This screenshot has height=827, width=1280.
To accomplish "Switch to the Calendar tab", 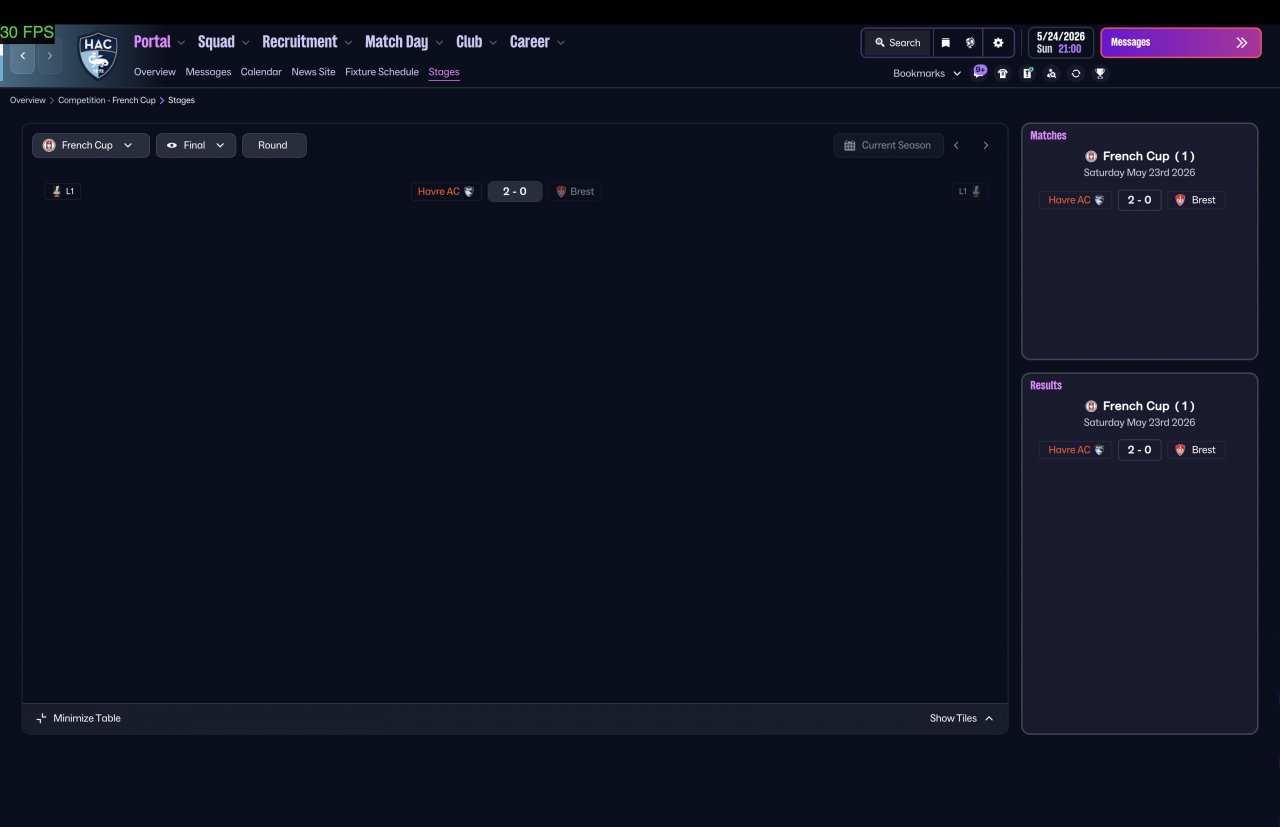I will 261,72.
